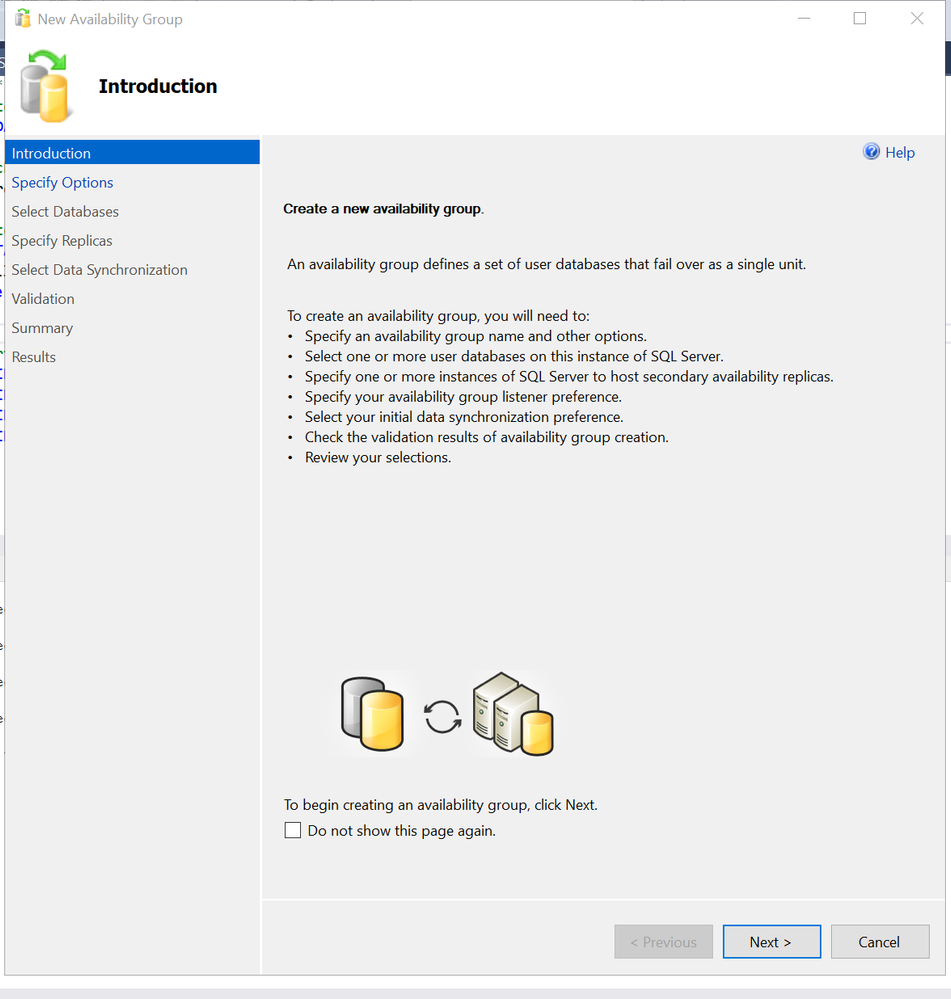This screenshot has width=951, height=999.
Task: Click the circular sync arrows graphic
Action: click(443, 717)
